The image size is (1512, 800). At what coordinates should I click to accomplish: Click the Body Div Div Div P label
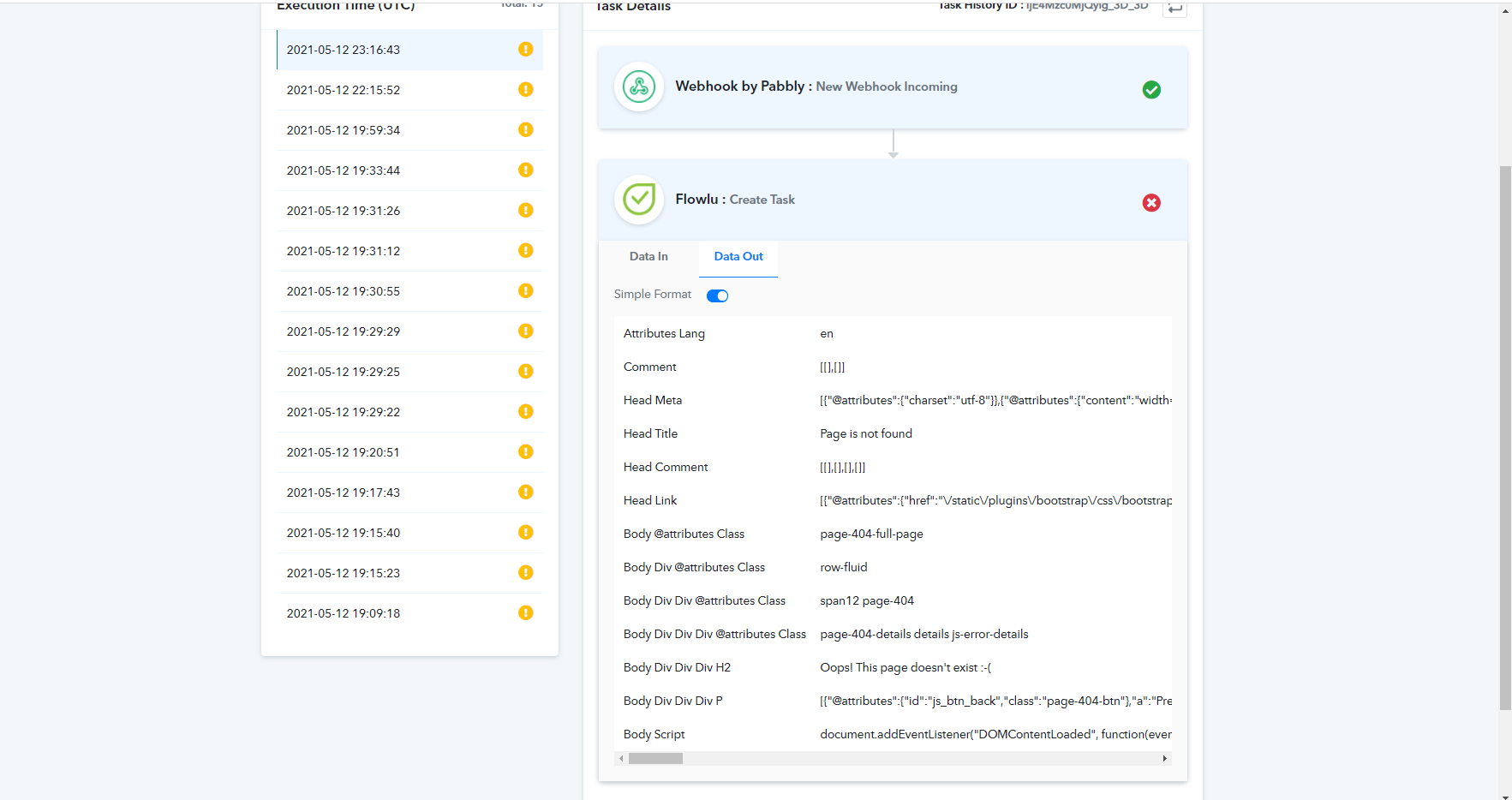click(x=672, y=701)
